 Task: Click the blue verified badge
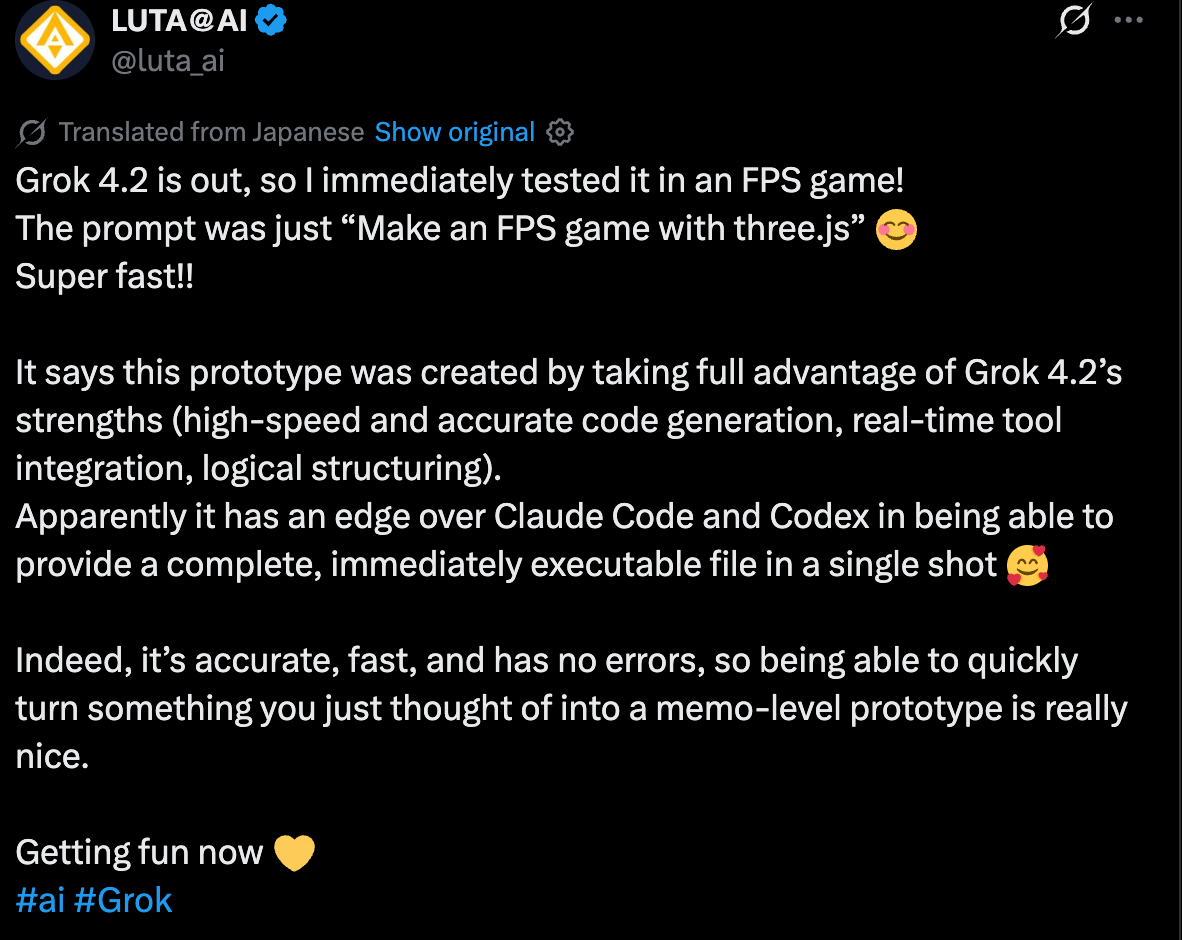(x=273, y=21)
